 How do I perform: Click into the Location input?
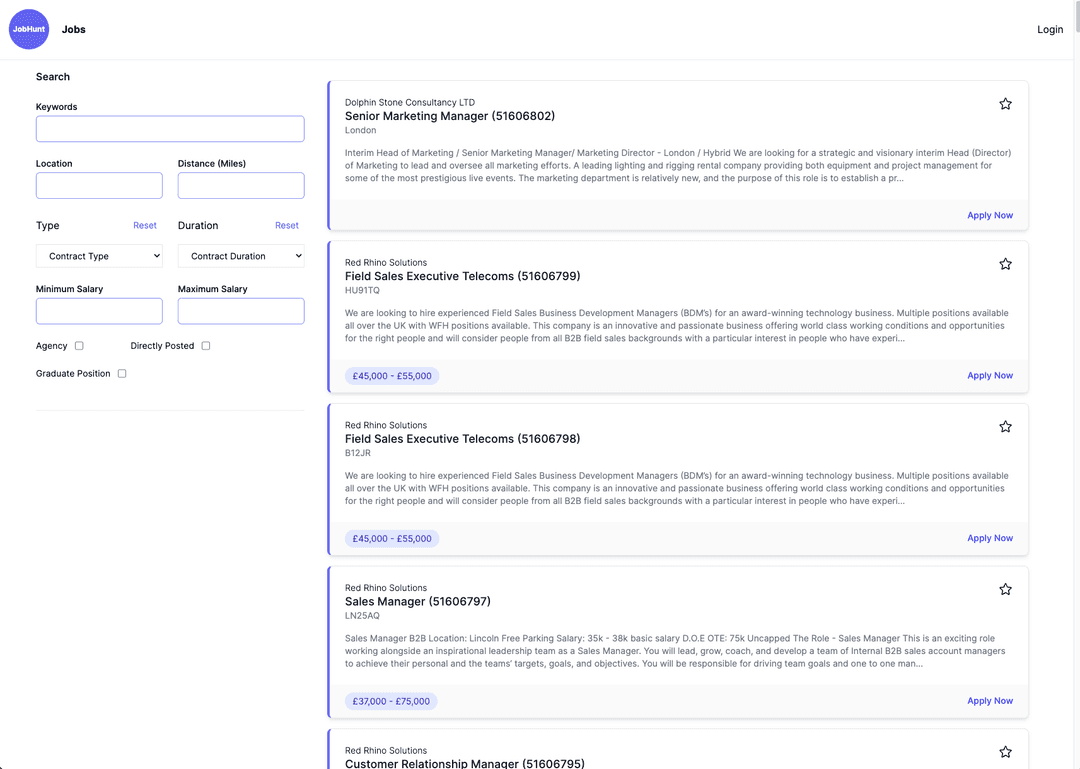coord(99,185)
